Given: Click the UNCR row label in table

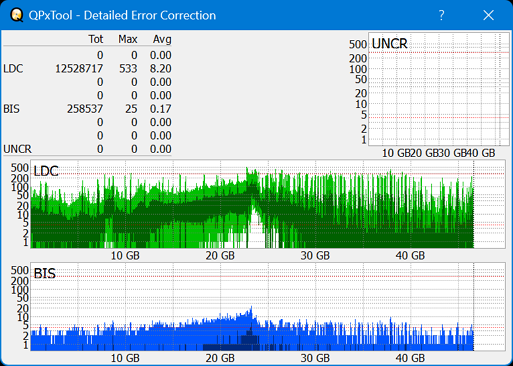Looking at the screenshot, I should [17, 149].
